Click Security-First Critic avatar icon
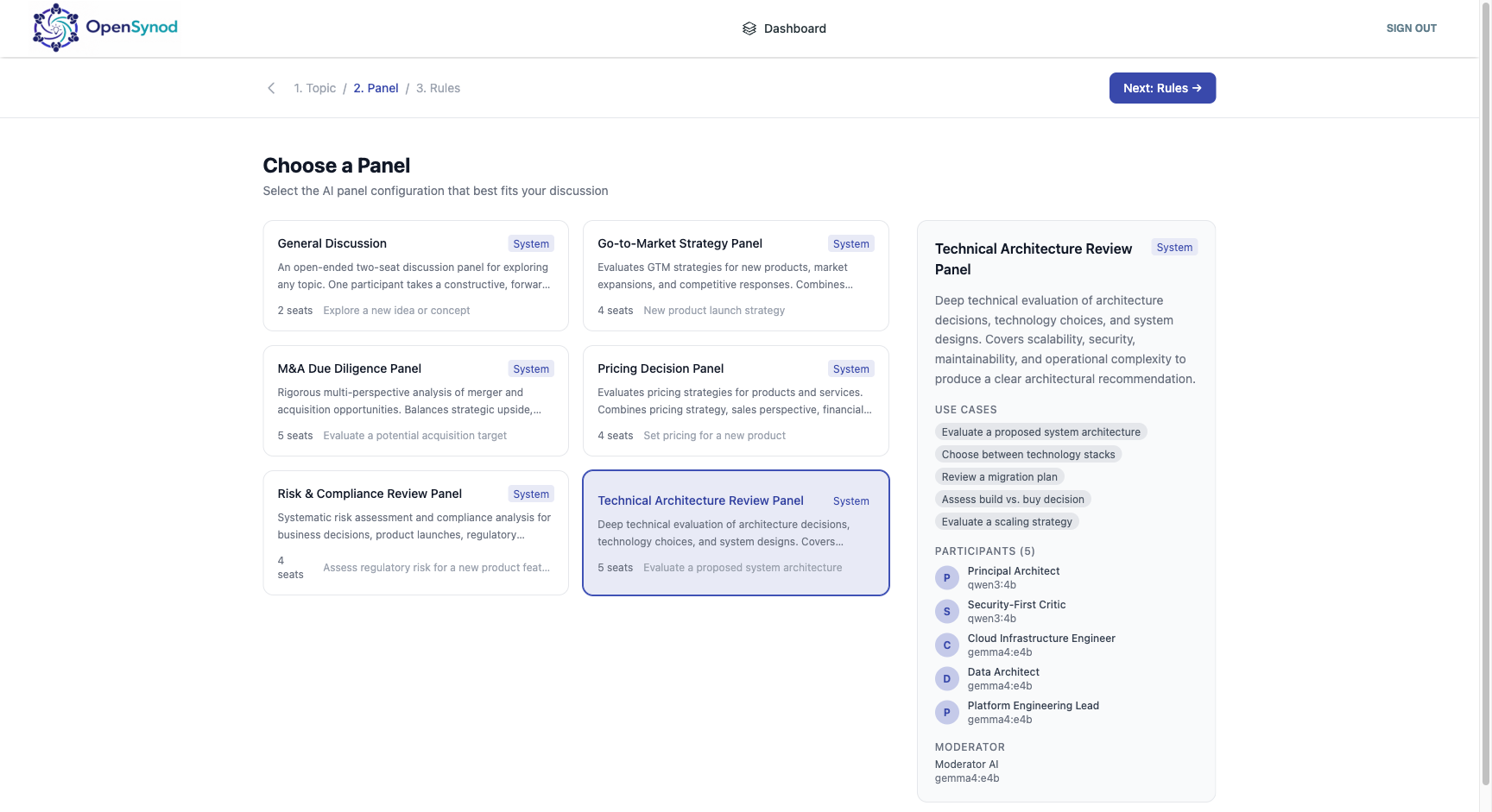 [x=946, y=612]
